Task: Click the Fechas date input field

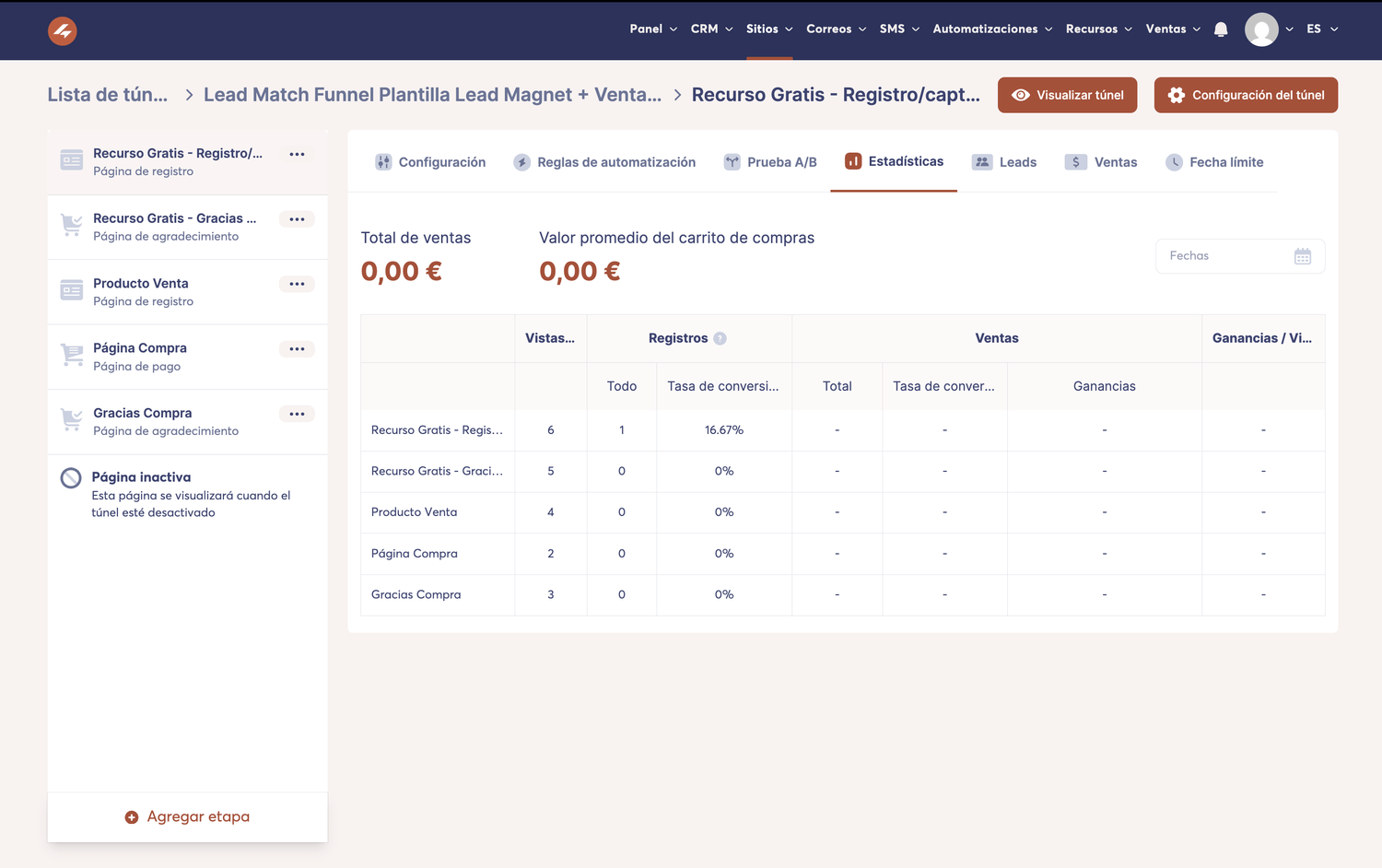Action: click(x=1240, y=256)
